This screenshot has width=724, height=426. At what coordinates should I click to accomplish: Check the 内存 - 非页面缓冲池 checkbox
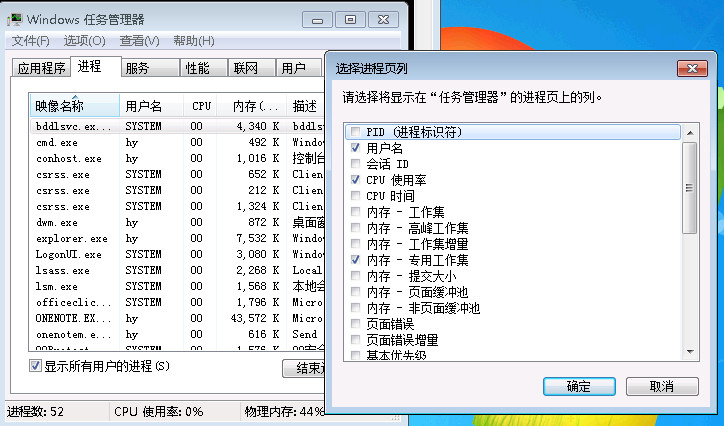pyautogui.click(x=355, y=308)
